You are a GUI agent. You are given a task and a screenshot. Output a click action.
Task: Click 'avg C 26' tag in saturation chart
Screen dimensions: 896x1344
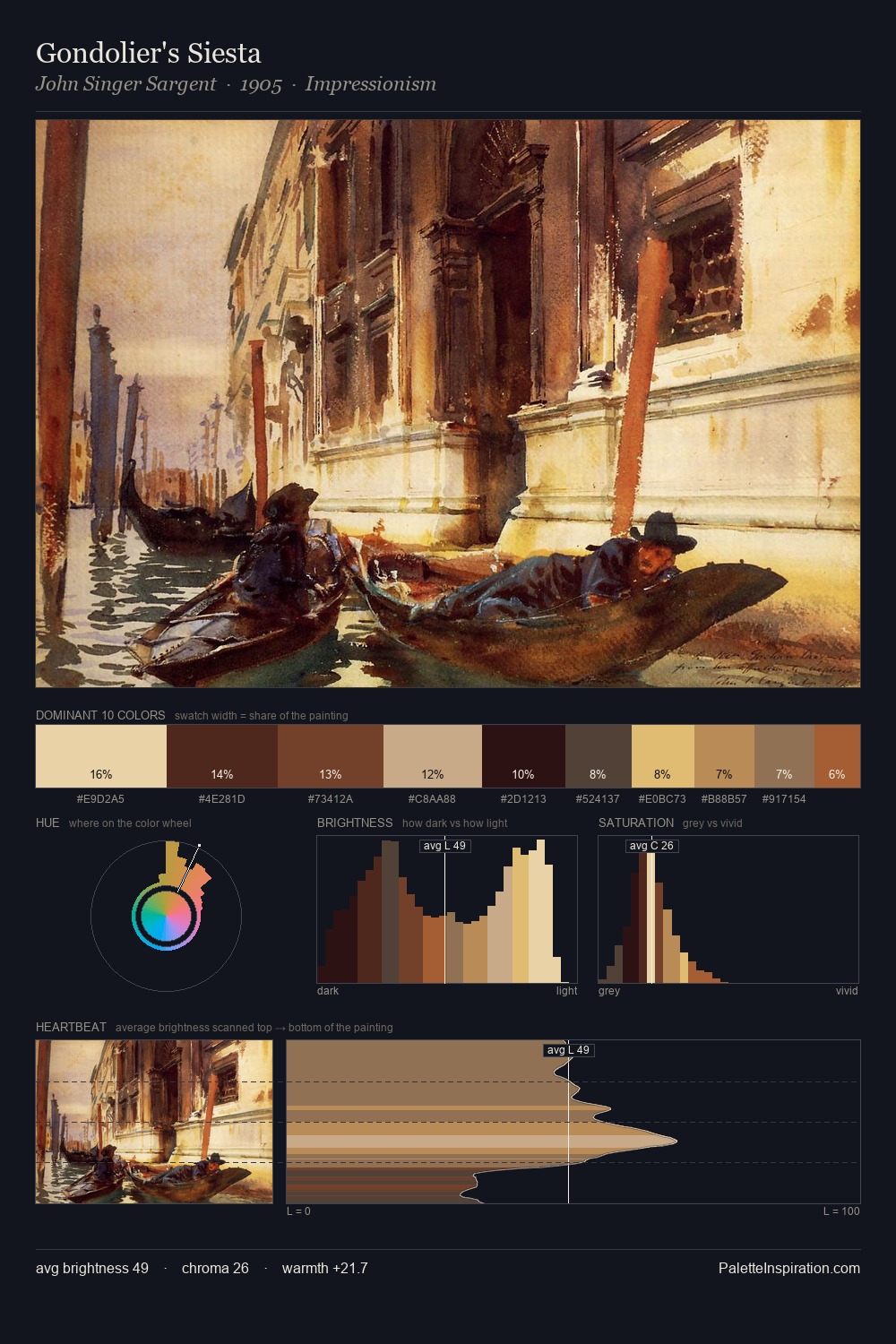click(x=651, y=846)
